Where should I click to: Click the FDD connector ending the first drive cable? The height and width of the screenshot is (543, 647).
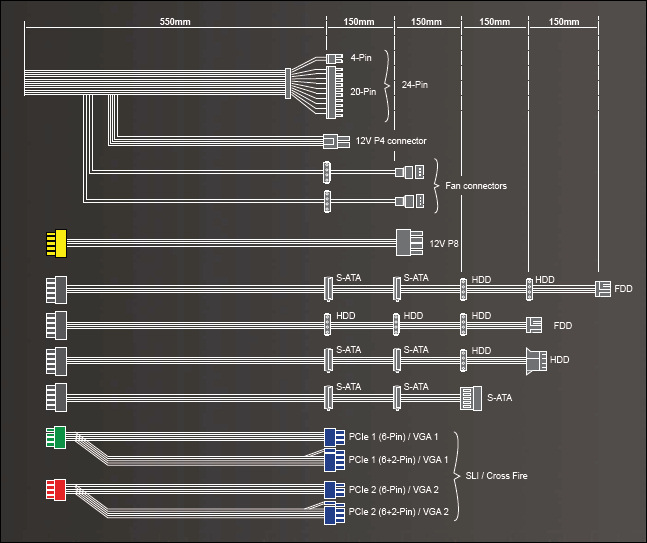pos(605,289)
